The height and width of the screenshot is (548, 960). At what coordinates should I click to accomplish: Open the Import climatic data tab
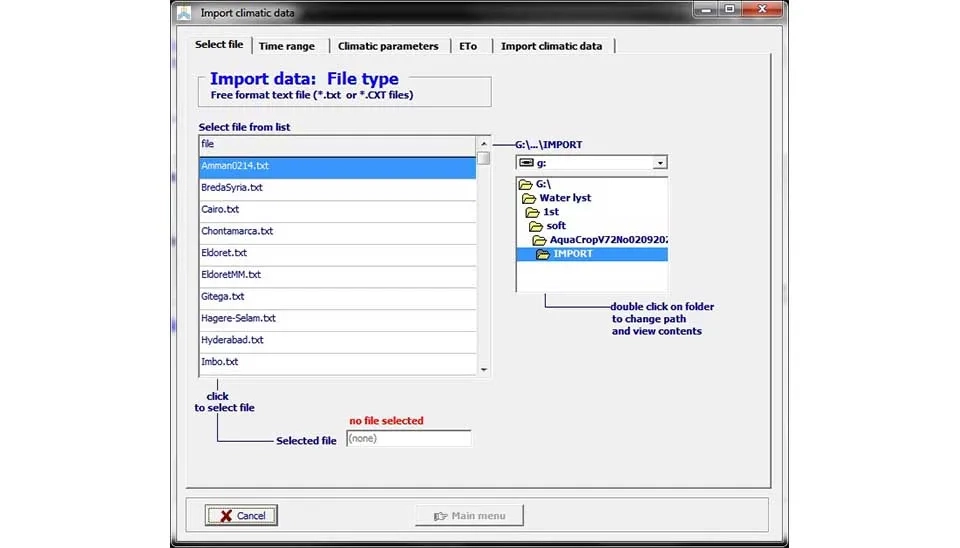coord(551,46)
